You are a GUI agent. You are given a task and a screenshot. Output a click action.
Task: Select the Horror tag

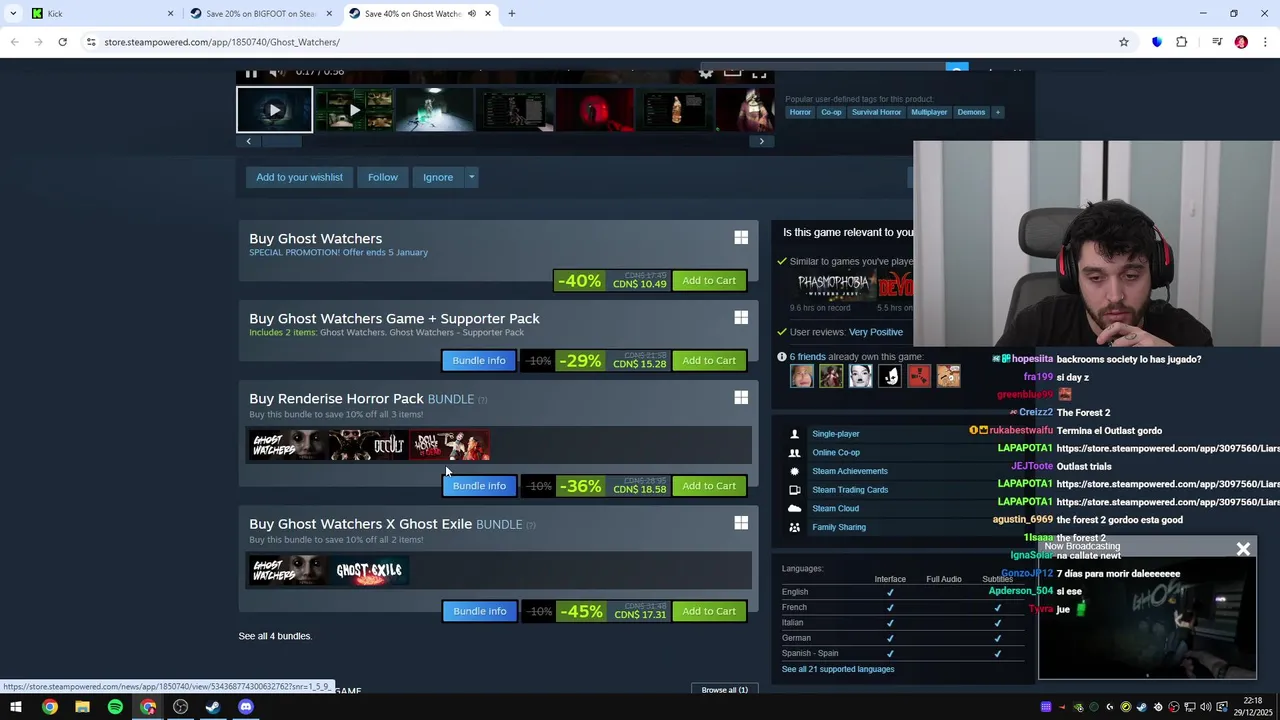[800, 112]
